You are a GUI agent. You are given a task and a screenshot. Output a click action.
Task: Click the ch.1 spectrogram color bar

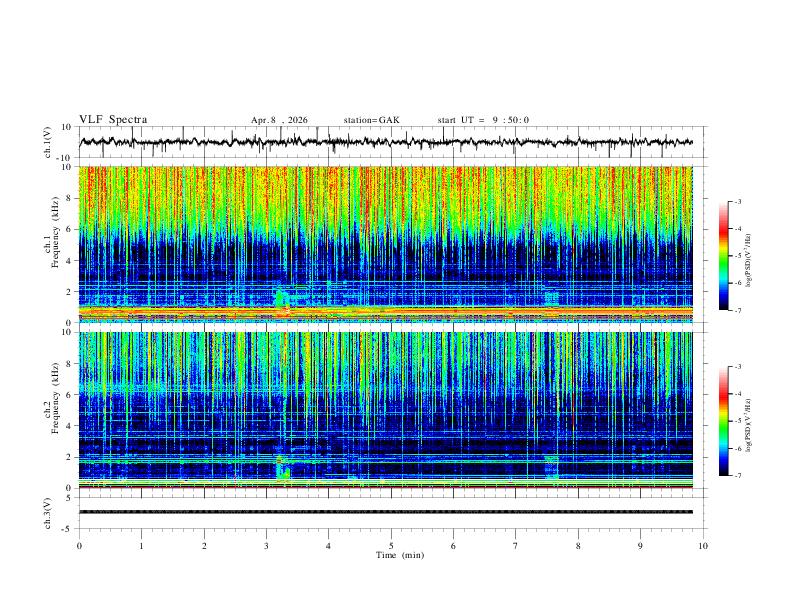(724, 256)
